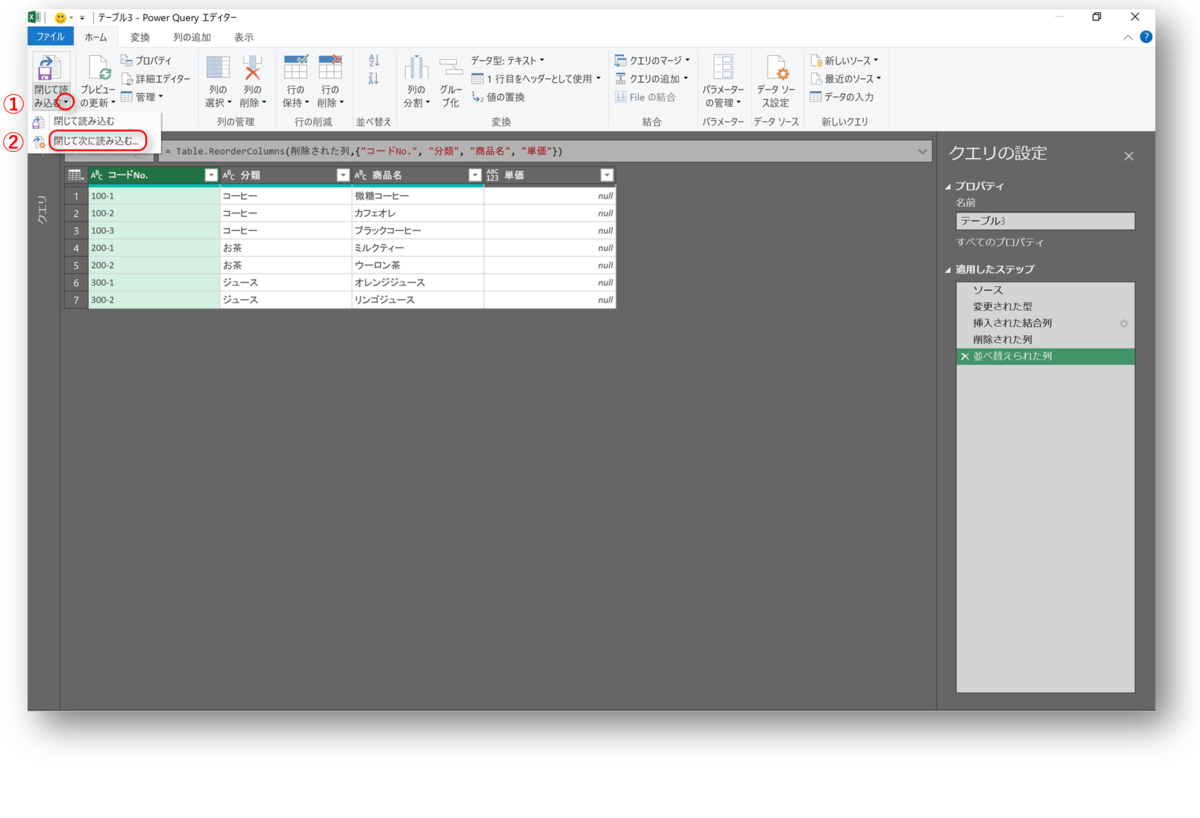Image resolution: width=1200 pixels, height=818 pixels.
Task: Open データソース設定 data source settings
Action: [x=776, y=82]
